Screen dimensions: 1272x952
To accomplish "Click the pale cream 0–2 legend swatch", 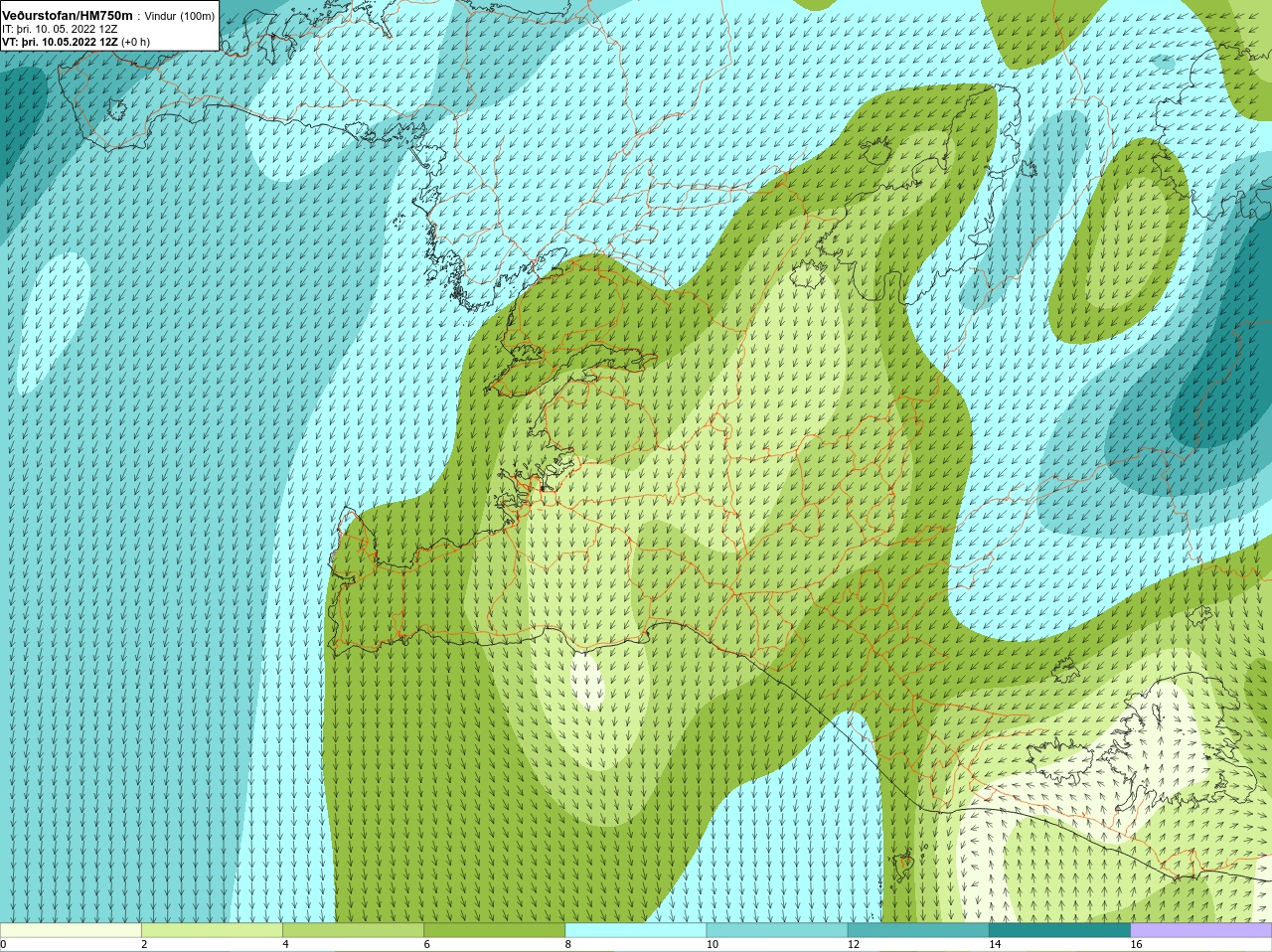I will click(x=71, y=930).
